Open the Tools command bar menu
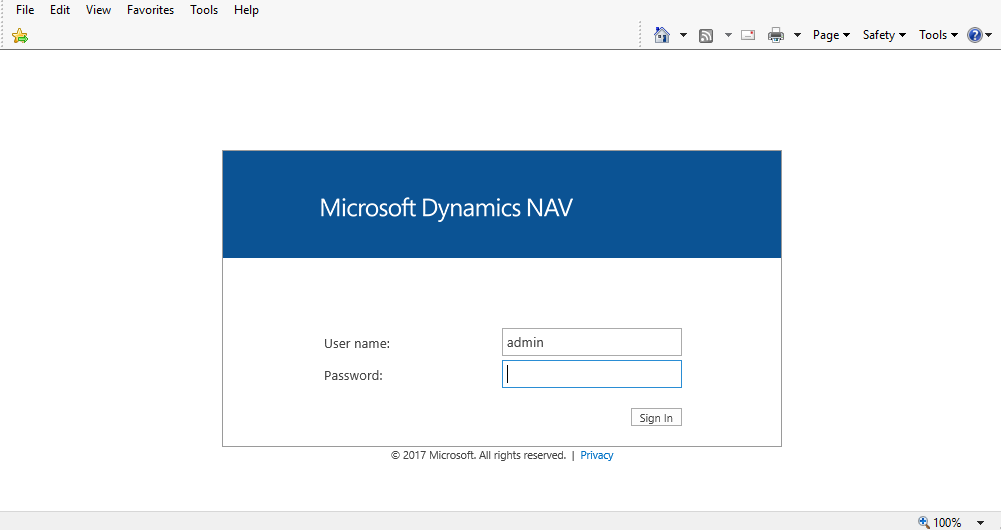The image size is (1001, 530). coord(938,35)
